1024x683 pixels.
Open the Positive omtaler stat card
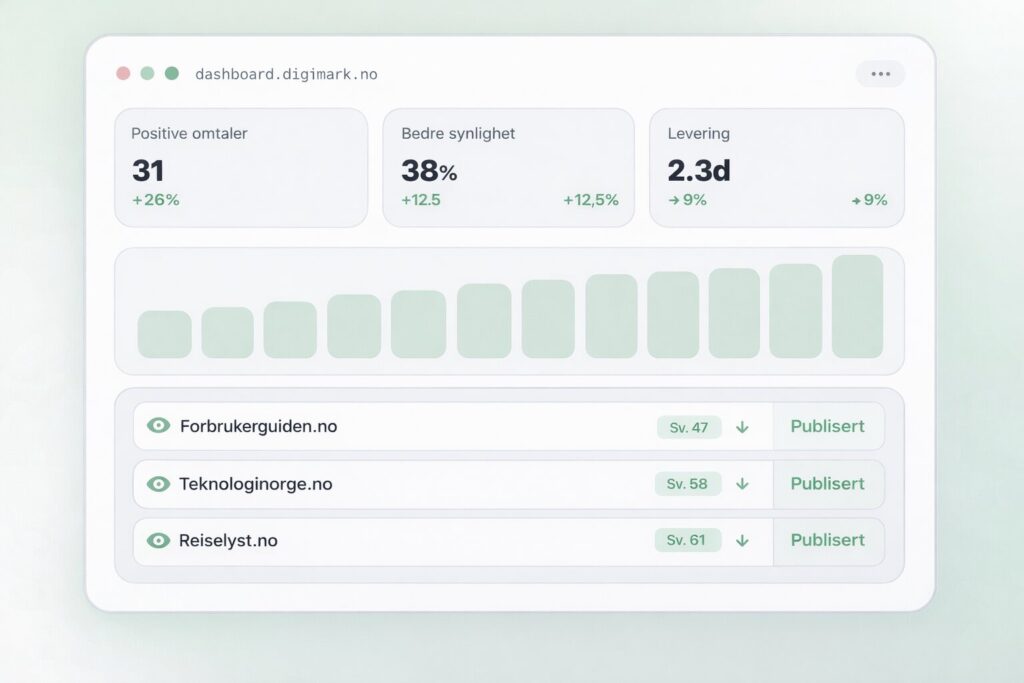click(x=241, y=167)
